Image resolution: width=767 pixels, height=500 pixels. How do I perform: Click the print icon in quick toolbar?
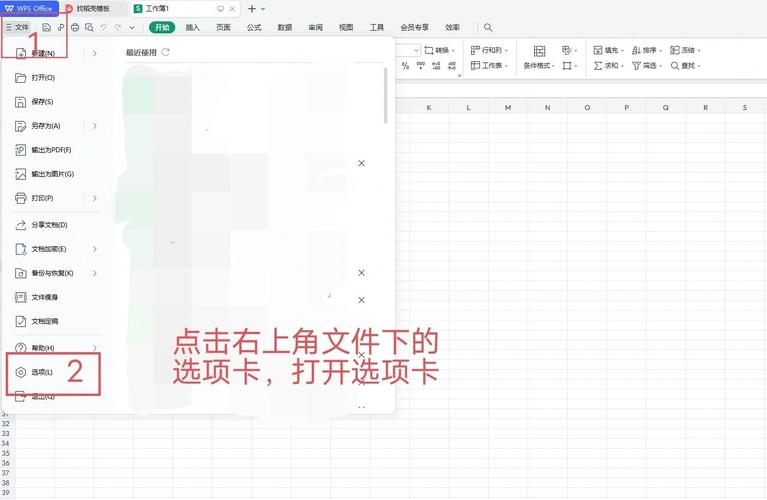coord(75,27)
